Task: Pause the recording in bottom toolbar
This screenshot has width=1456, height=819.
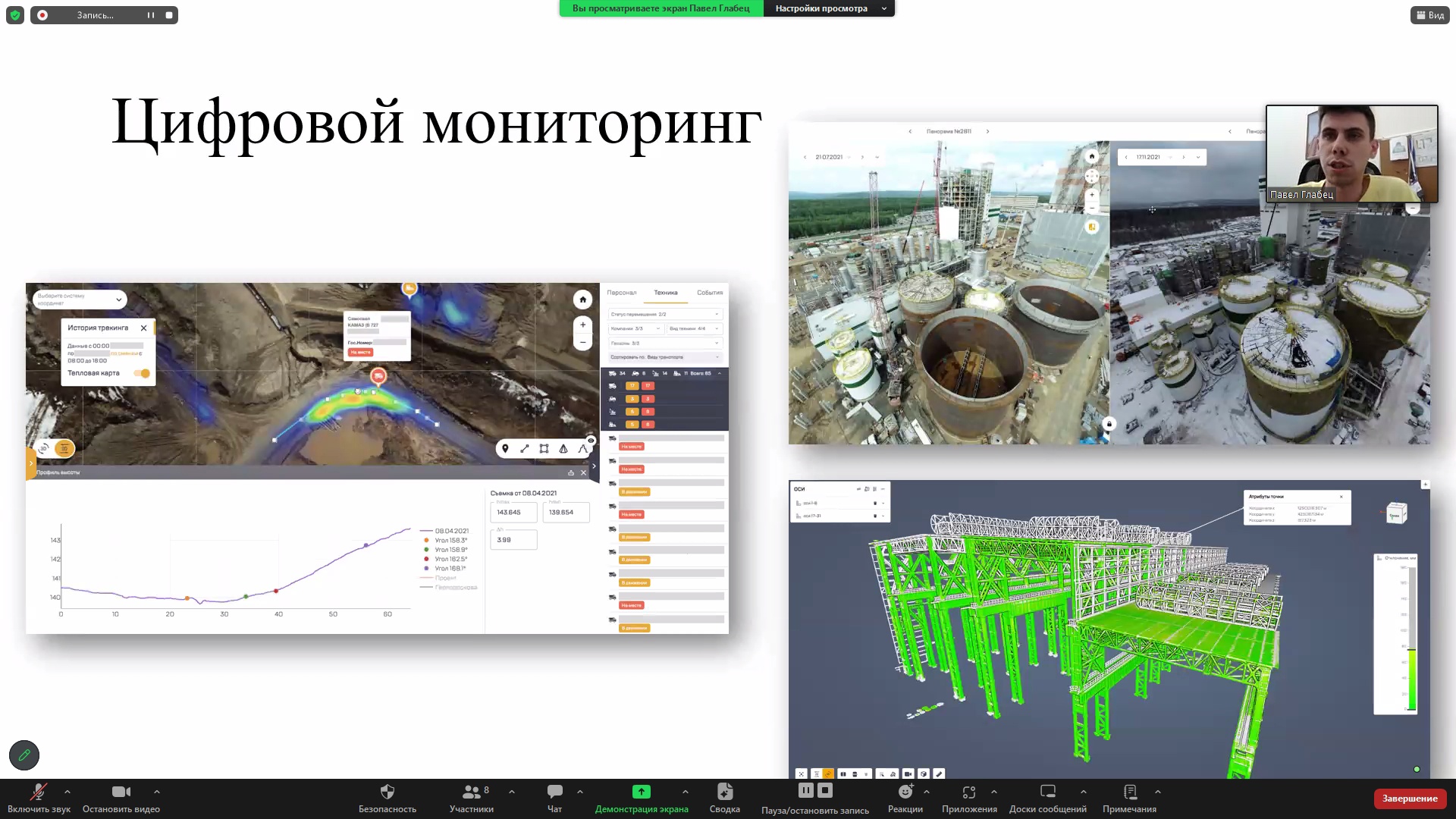Action: coord(806,790)
